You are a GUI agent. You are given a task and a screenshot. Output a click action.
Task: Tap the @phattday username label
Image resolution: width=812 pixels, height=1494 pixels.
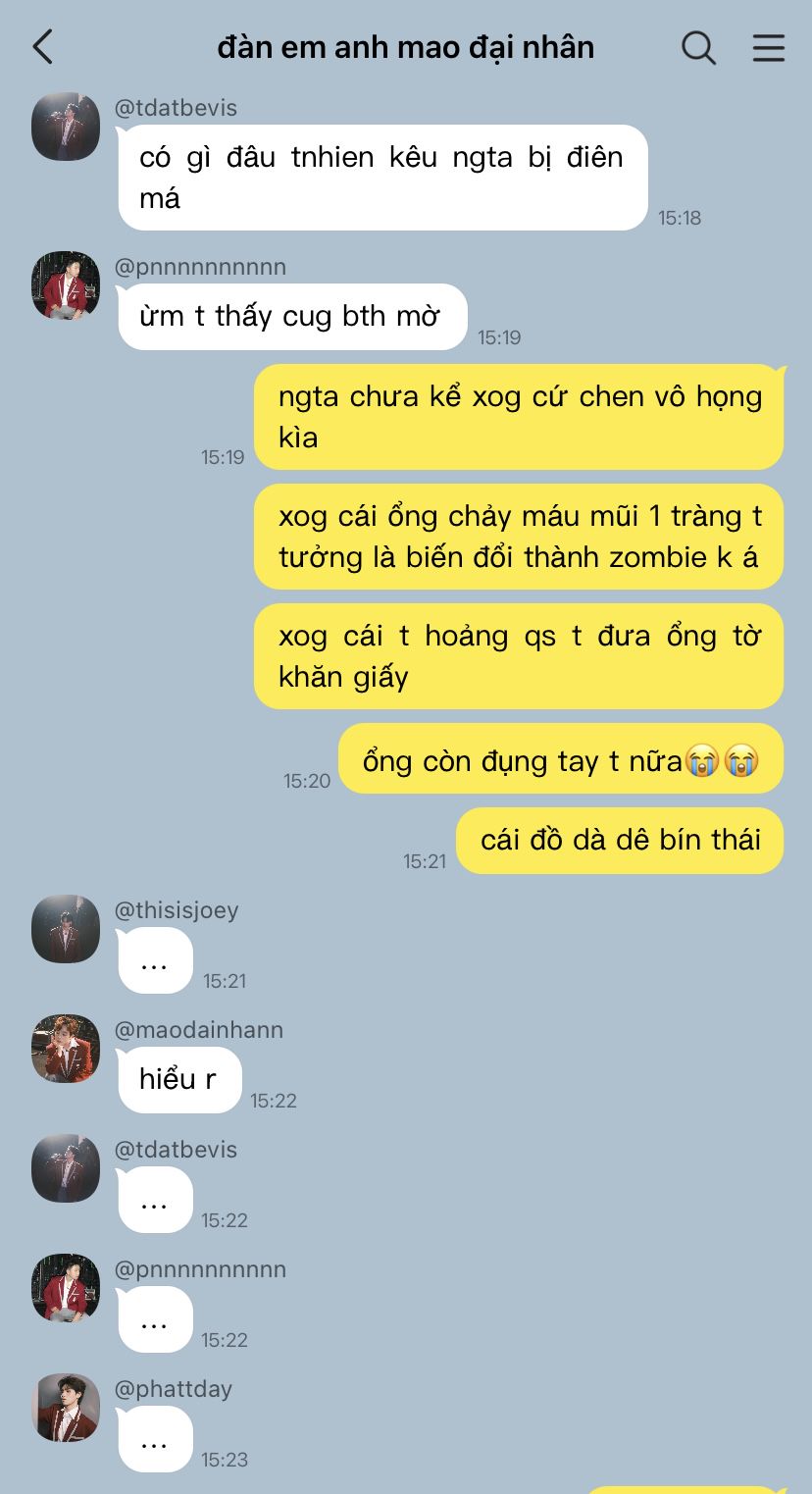pyautogui.click(x=174, y=1389)
